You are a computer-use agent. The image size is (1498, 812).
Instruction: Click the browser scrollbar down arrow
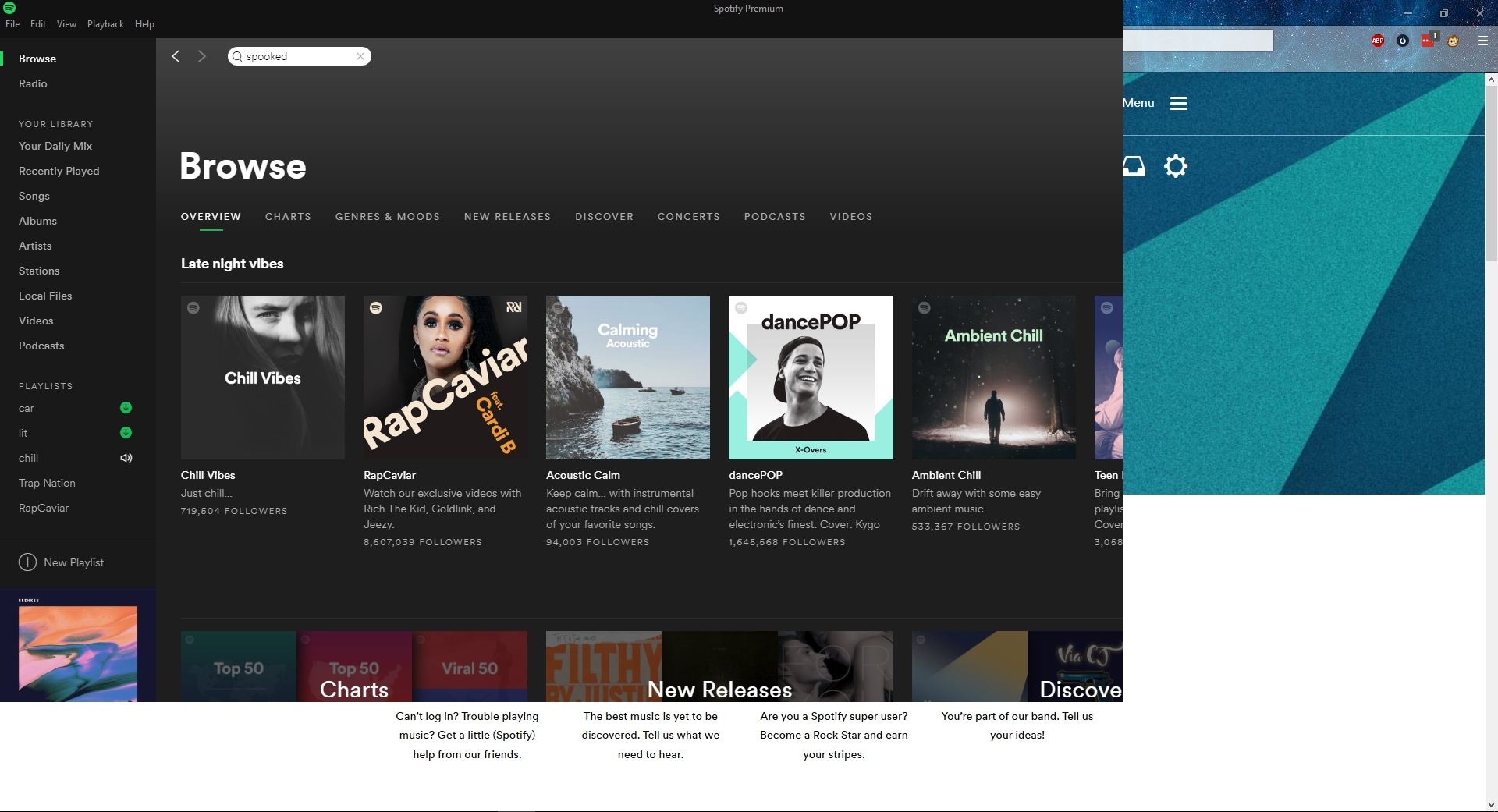click(x=1491, y=804)
